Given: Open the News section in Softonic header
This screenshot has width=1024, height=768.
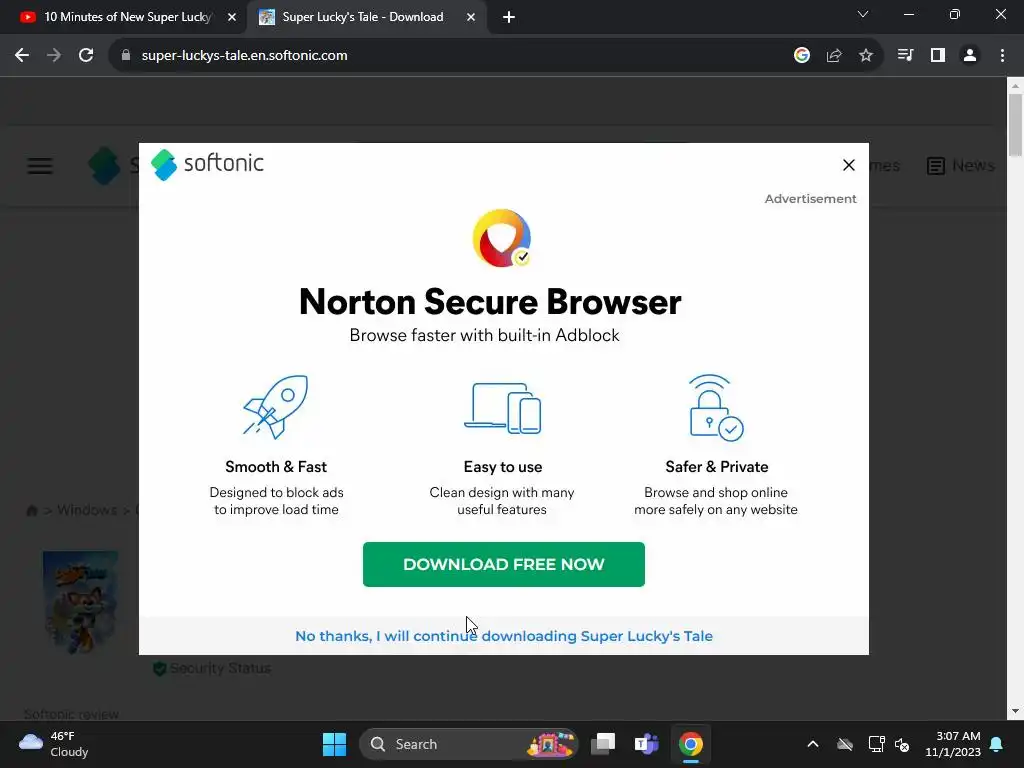Looking at the screenshot, I should coord(961,166).
